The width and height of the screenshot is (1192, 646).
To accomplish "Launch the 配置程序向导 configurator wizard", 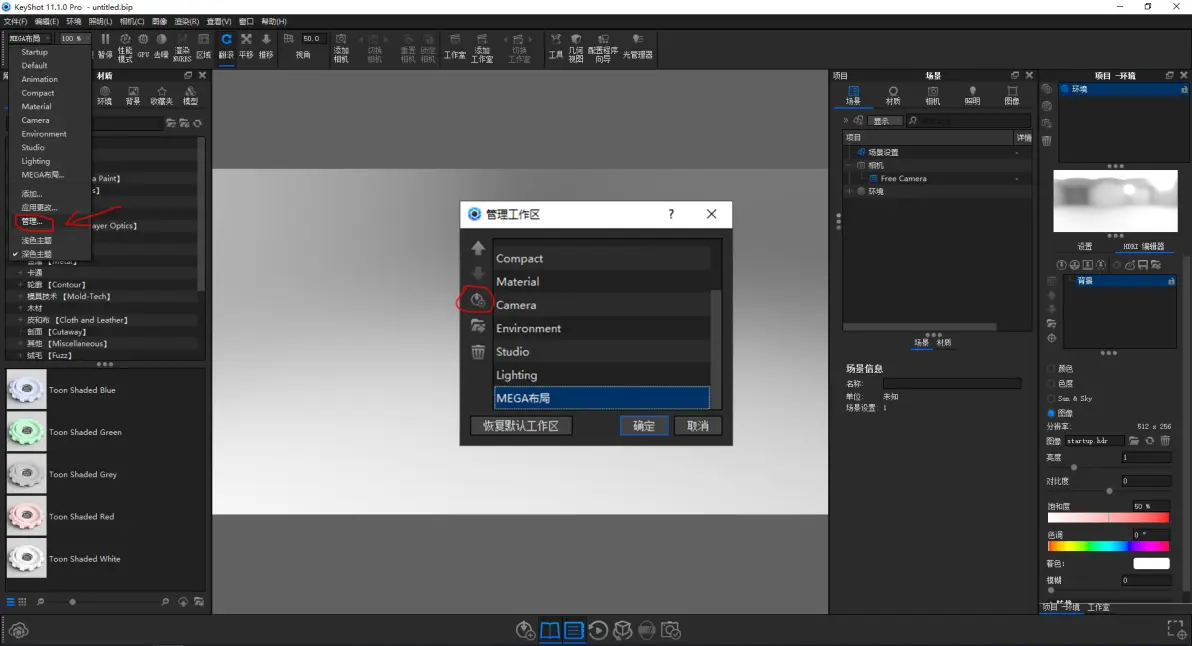I will pyautogui.click(x=603, y=47).
